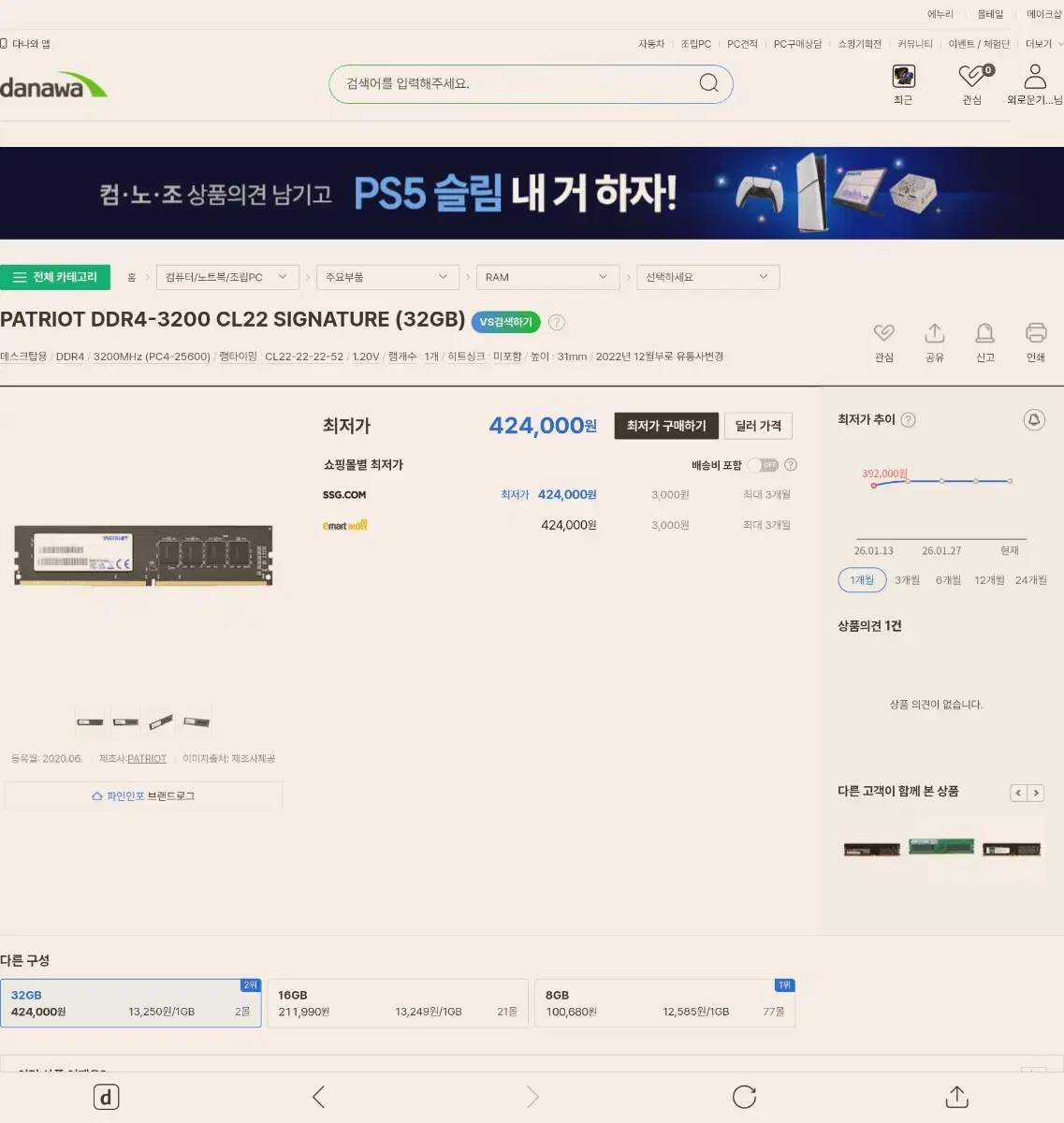Select the 8GB configuration option

tap(664, 1003)
